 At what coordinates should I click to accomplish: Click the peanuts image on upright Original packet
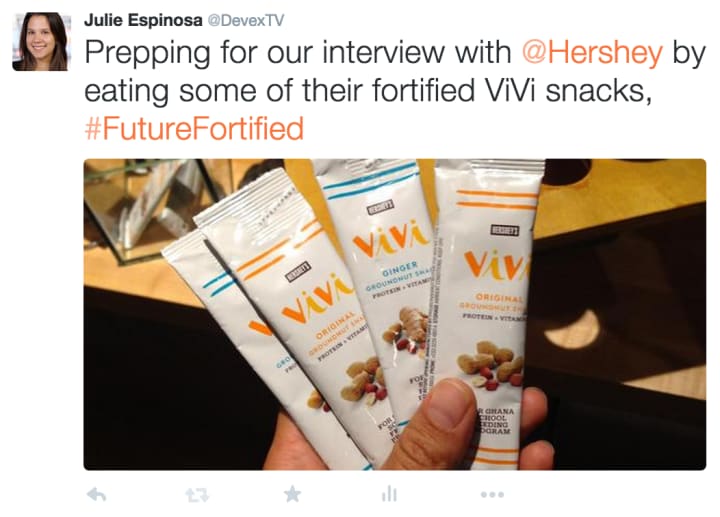pos(490,365)
